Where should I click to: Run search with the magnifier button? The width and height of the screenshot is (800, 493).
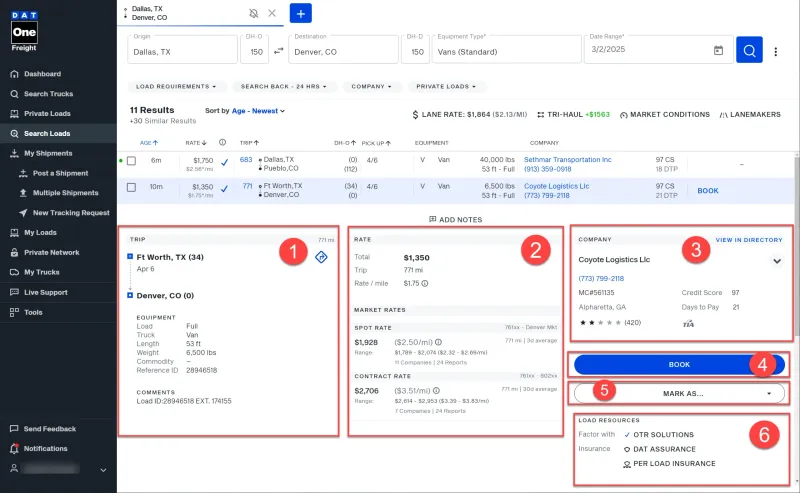tap(749, 50)
